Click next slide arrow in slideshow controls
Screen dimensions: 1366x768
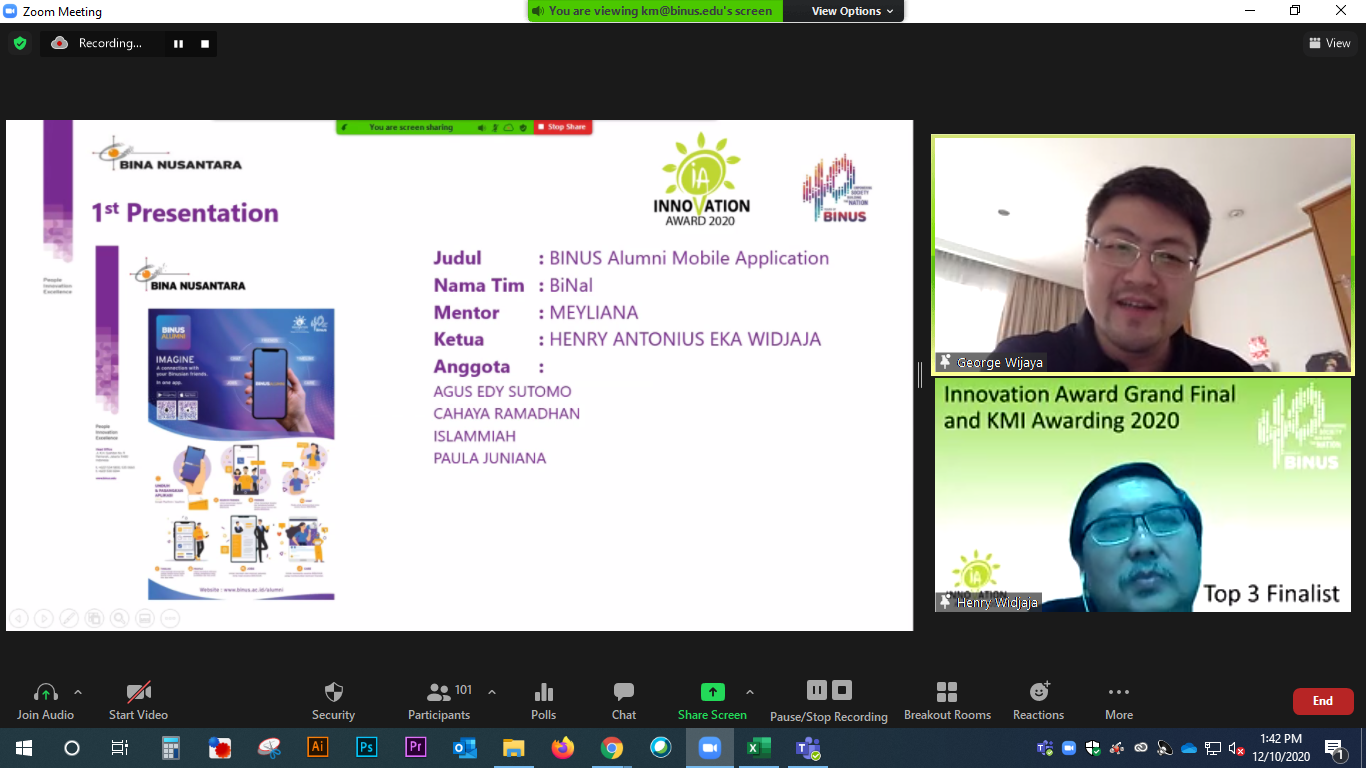[44, 618]
